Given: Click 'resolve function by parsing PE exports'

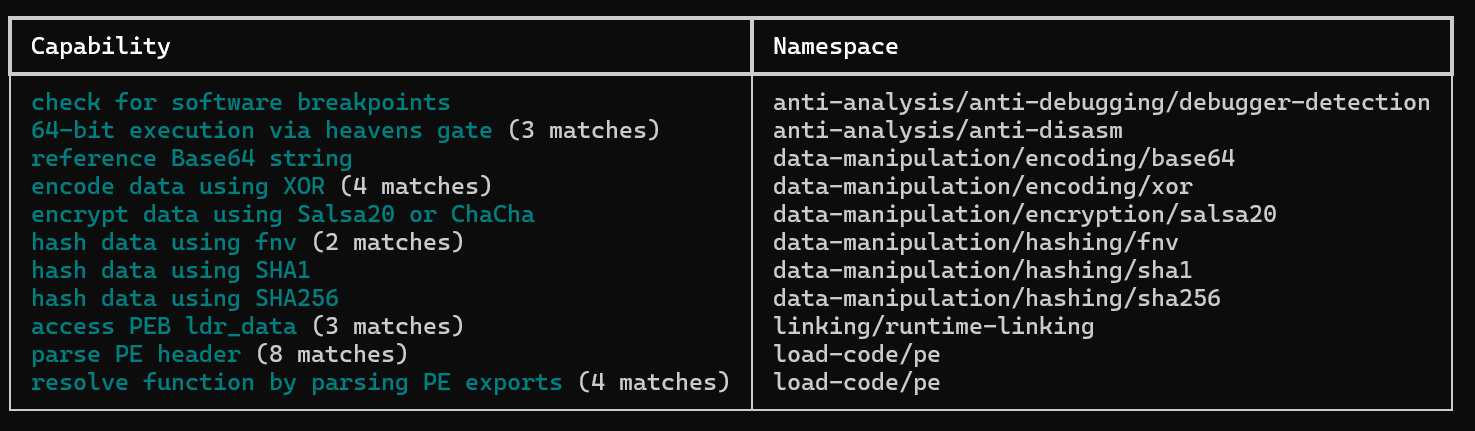Looking at the screenshot, I should (x=297, y=382).
